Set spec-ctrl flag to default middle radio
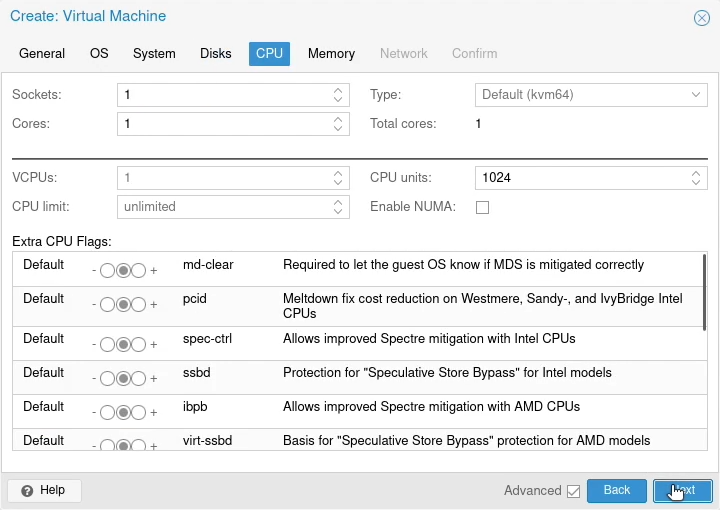720x510 pixels. [123, 344]
